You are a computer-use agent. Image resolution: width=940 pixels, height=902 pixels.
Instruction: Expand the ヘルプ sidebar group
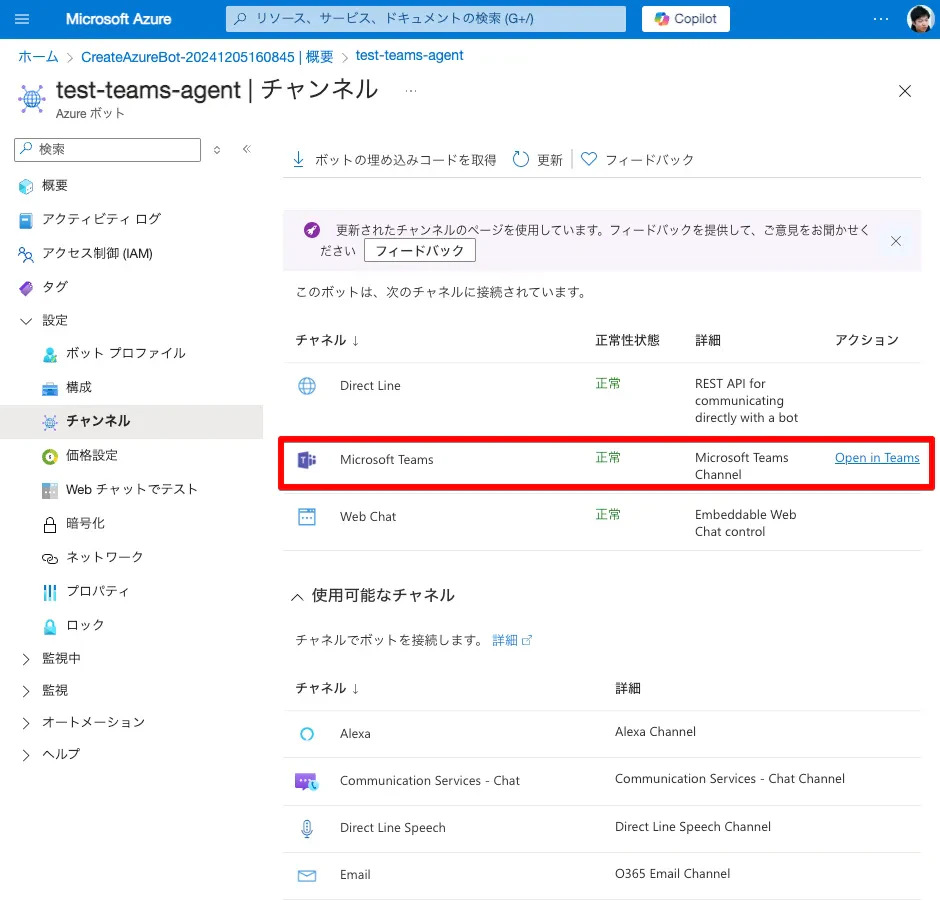26,755
